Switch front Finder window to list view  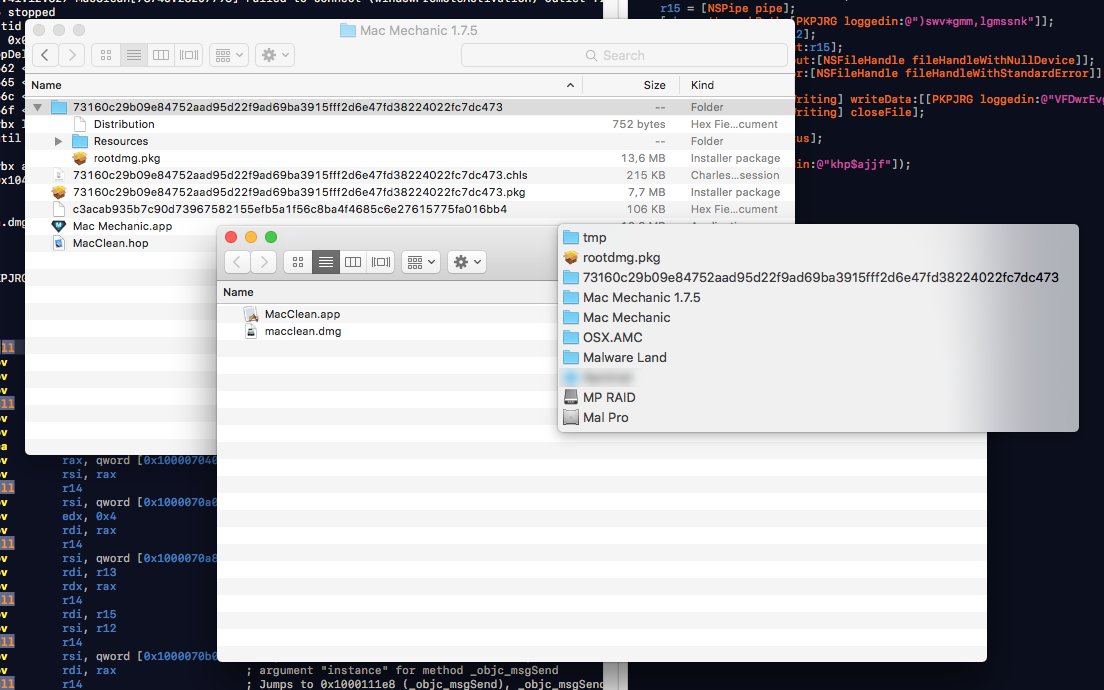coord(325,262)
